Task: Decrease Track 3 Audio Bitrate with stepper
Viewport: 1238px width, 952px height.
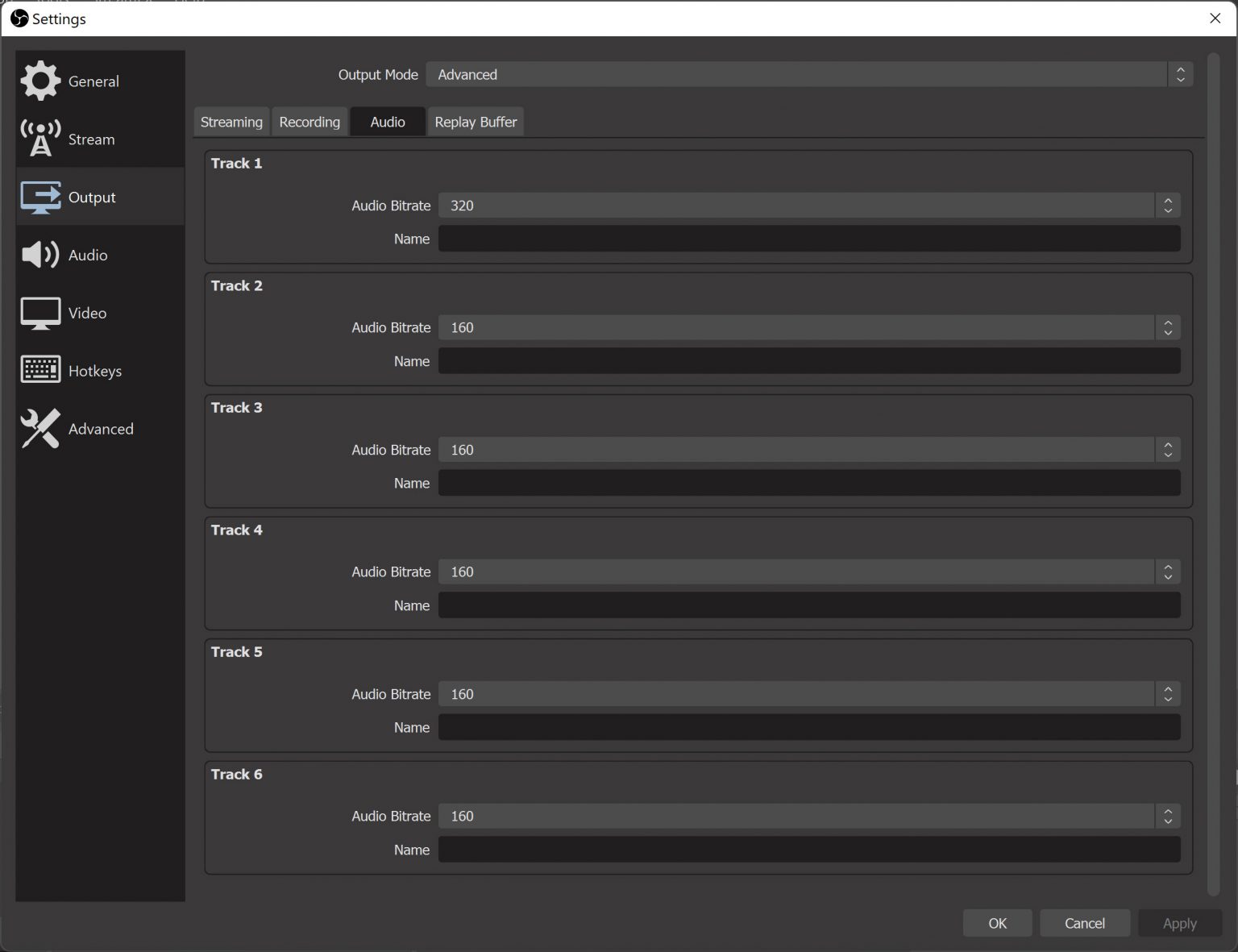Action: pos(1166,453)
